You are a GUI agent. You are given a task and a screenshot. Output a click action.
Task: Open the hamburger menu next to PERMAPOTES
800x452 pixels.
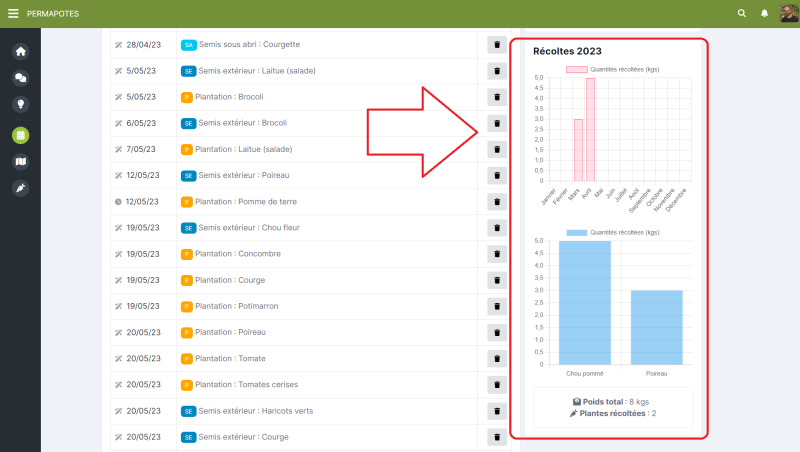13,14
